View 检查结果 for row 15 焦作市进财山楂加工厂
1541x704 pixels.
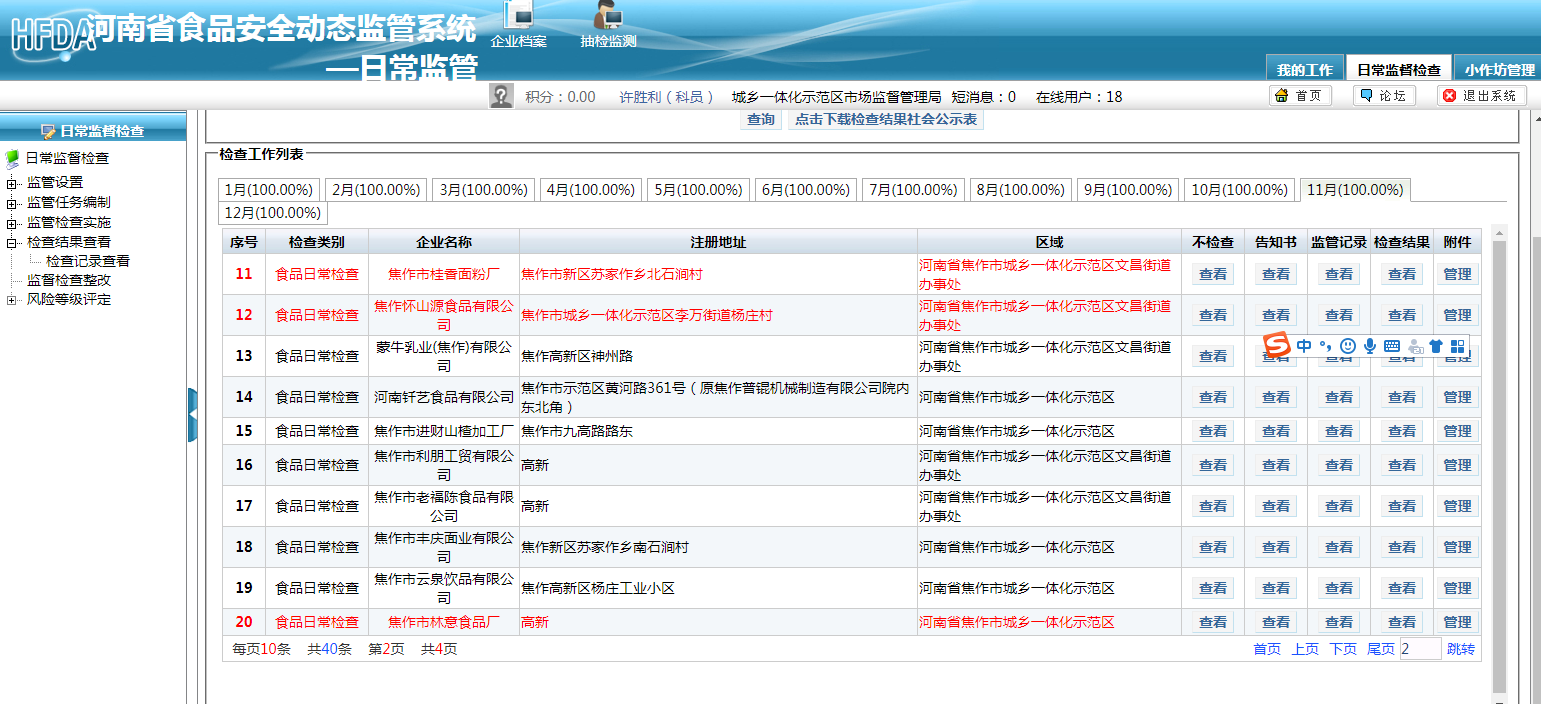(1402, 431)
